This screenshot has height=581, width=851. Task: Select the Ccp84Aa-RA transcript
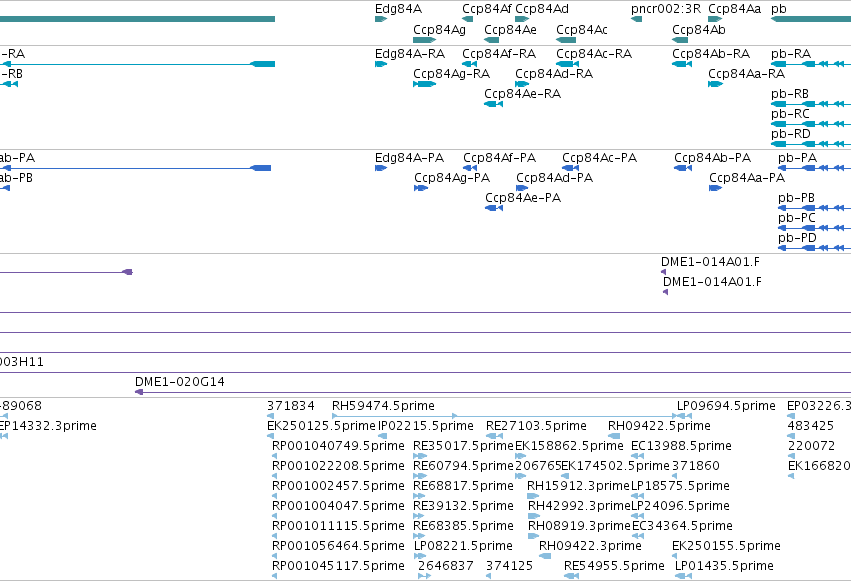(715, 84)
